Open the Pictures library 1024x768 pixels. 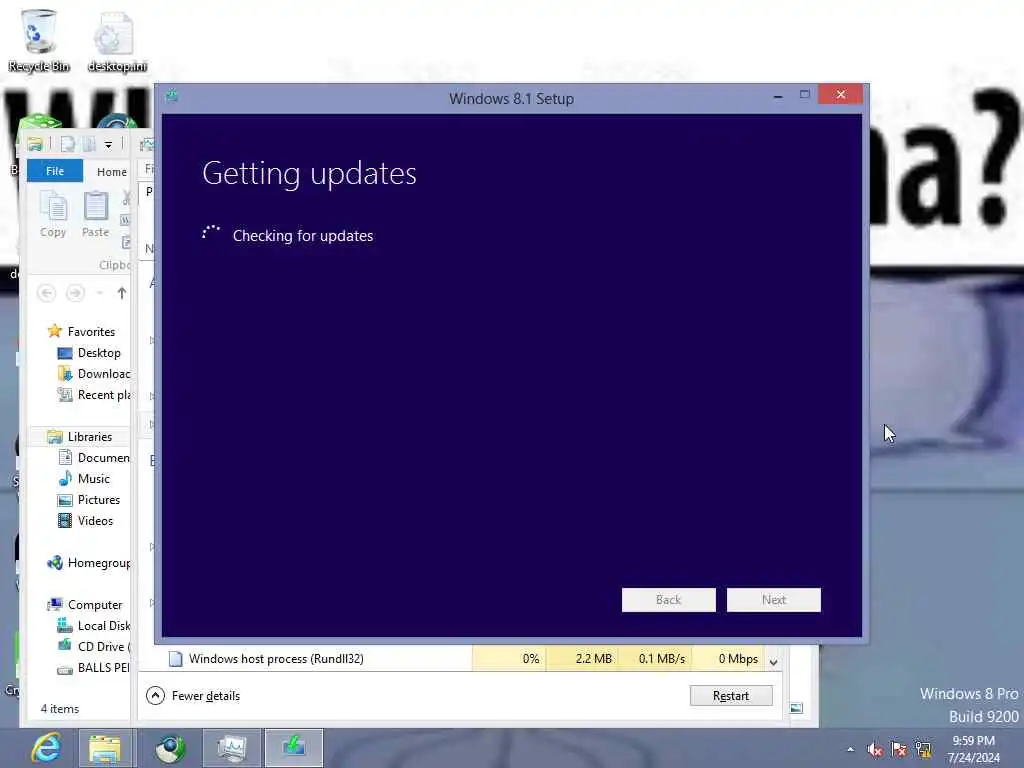pos(89,500)
